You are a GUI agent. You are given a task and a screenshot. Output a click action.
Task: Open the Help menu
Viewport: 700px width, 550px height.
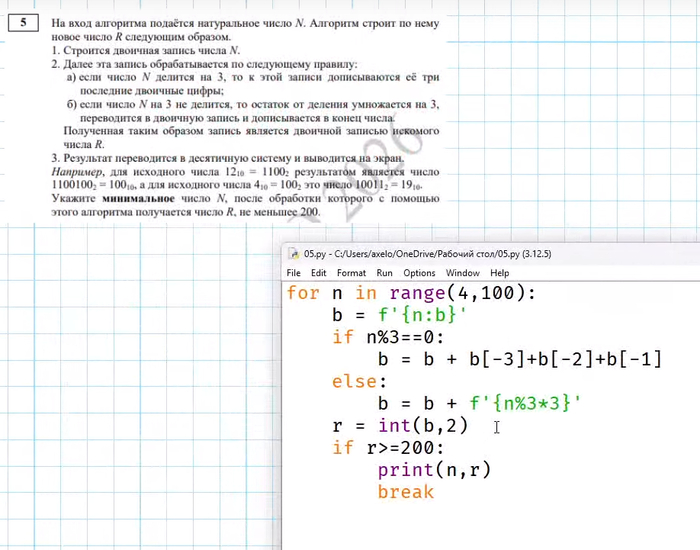499,273
